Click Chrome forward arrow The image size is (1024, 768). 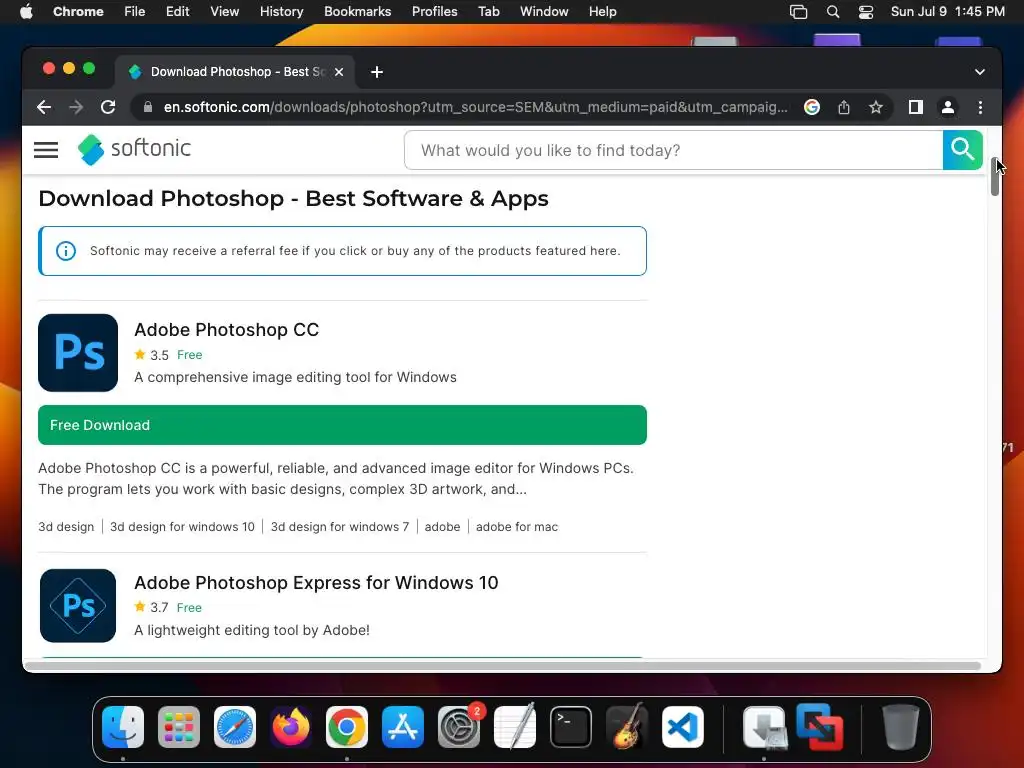76,107
